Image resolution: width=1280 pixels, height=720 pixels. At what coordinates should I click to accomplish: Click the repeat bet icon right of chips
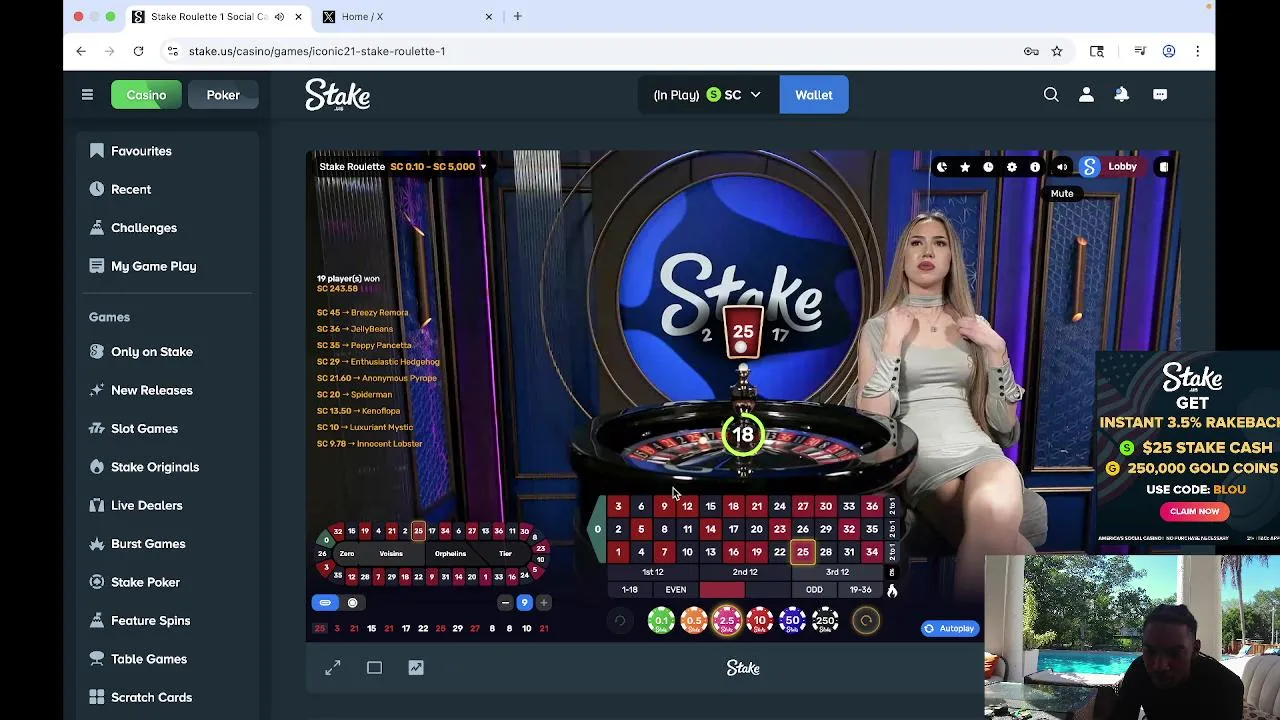866,621
